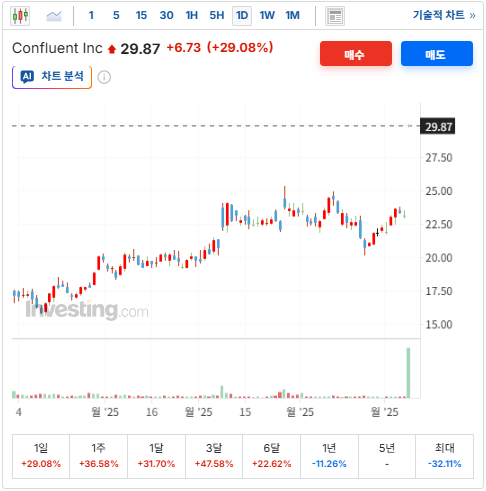Switch to the area line chart icon
This screenshot has height=491, width=486.
coord(54,16)
